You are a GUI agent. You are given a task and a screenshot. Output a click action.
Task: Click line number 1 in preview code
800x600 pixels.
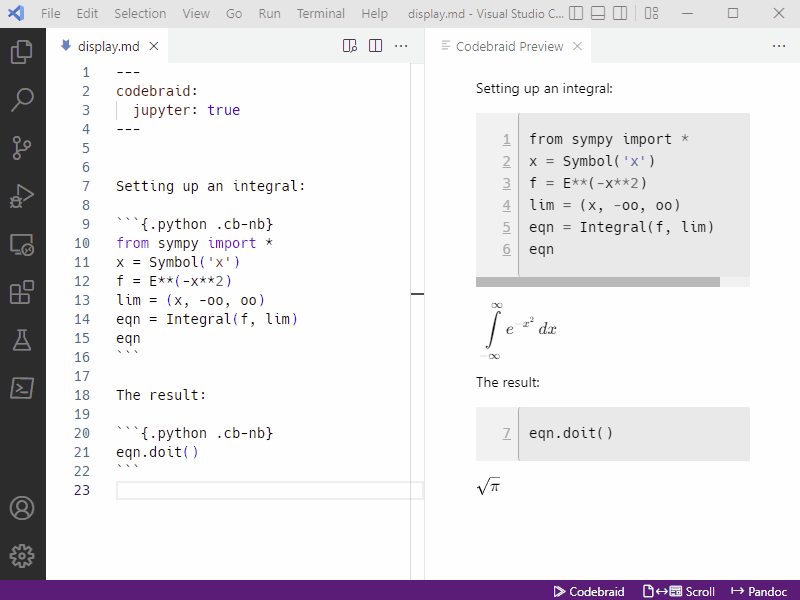[506, 139]
